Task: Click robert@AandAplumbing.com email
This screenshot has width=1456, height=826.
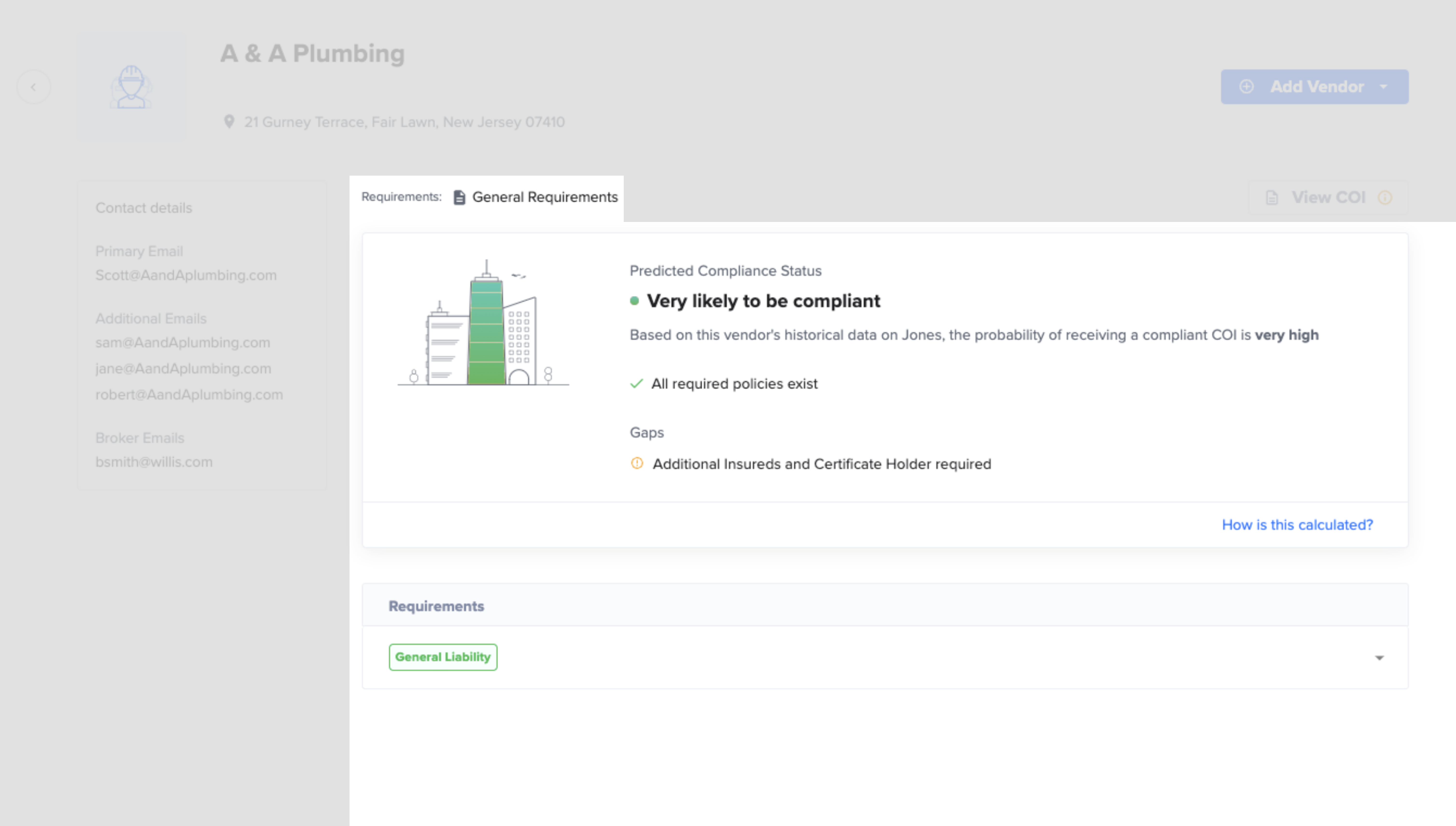Action: tap(189, 395)
